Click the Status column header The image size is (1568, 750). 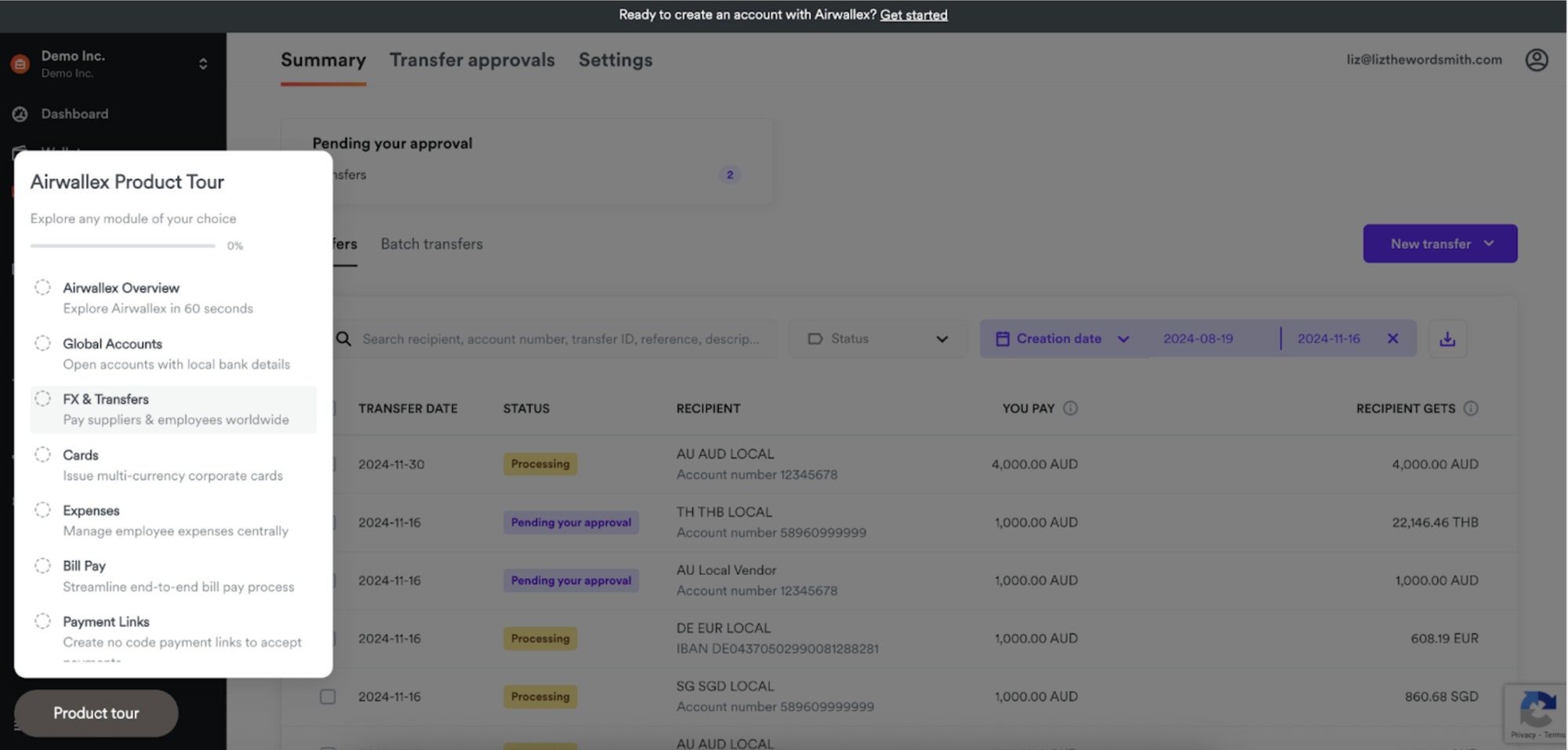click(526, 408)
